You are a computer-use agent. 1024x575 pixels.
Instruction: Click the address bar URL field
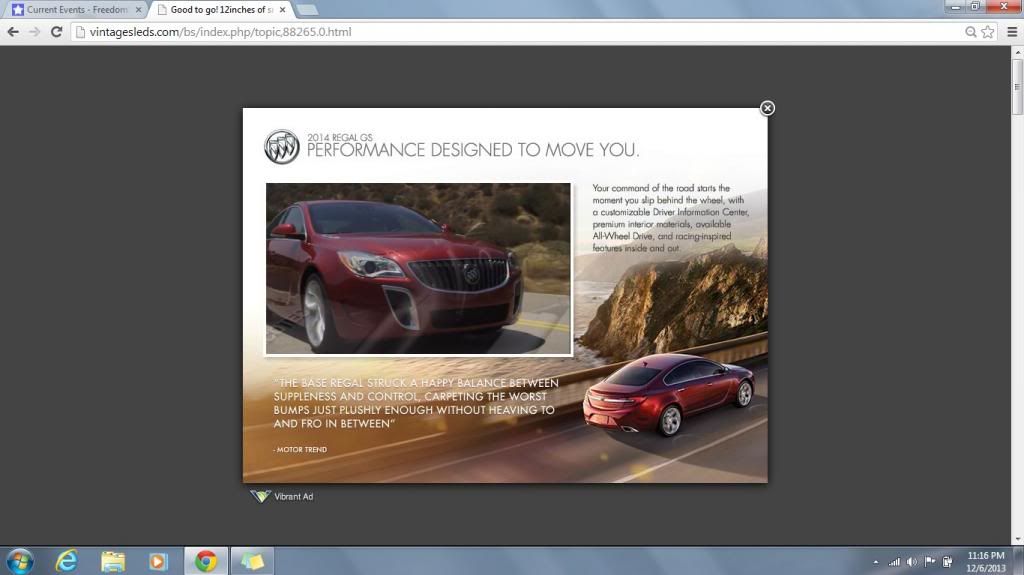pyautogui.click(x=500, y=32)
